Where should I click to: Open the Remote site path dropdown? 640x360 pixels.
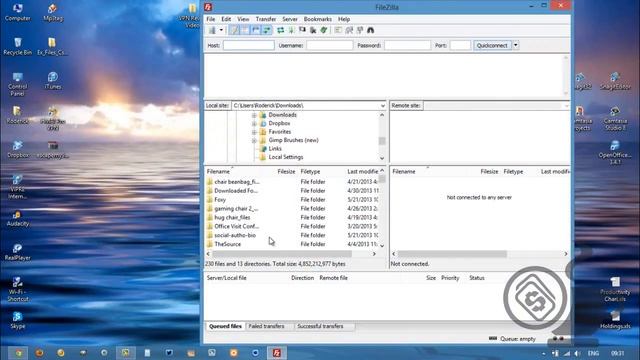tap(567, 106)
